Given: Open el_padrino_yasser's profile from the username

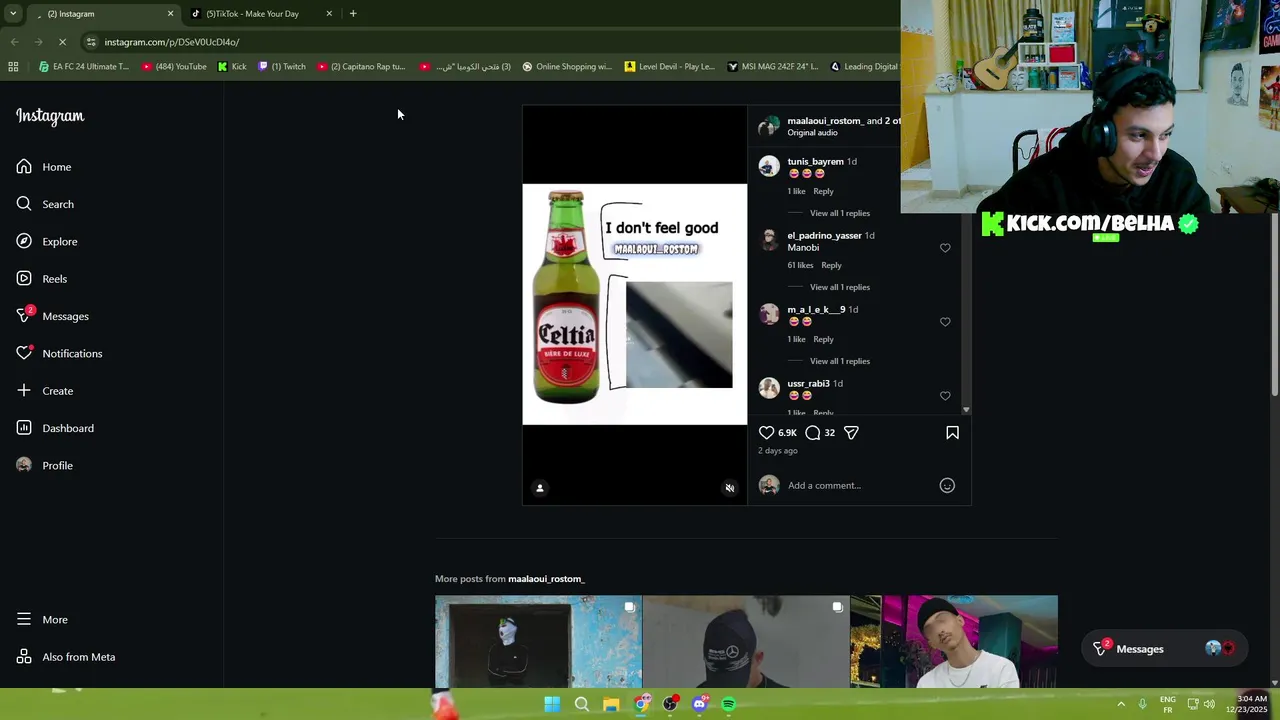Looking at the screenshot, I should point(824,235).
